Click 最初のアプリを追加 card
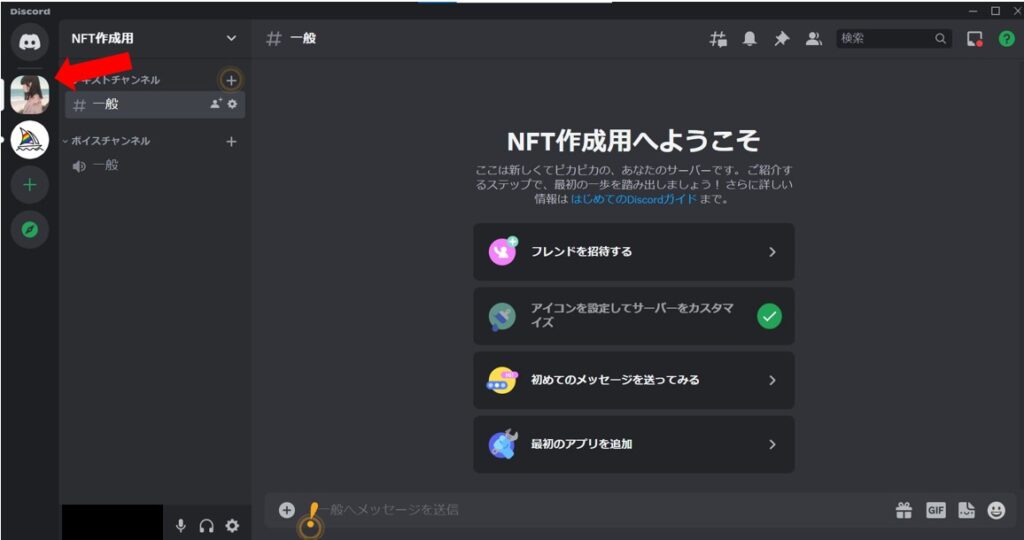This screenshot has height=540, width=1024. tap(633, 444)
